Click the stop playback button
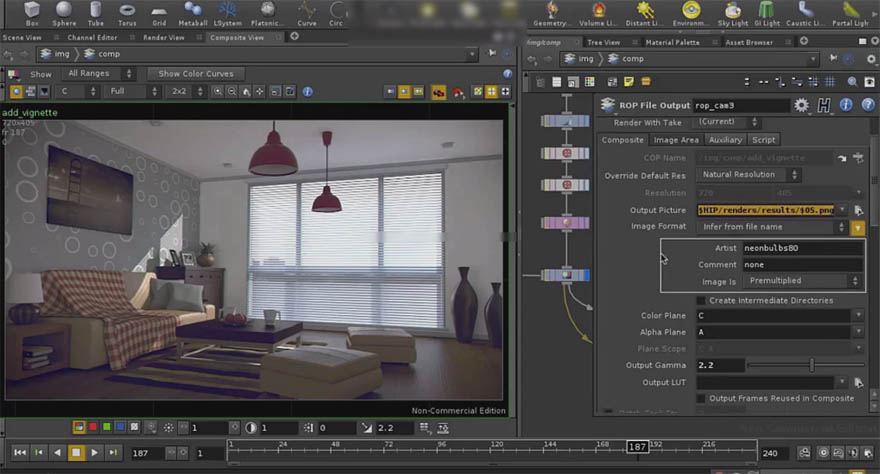880x474 pixels. click(76, 453)
